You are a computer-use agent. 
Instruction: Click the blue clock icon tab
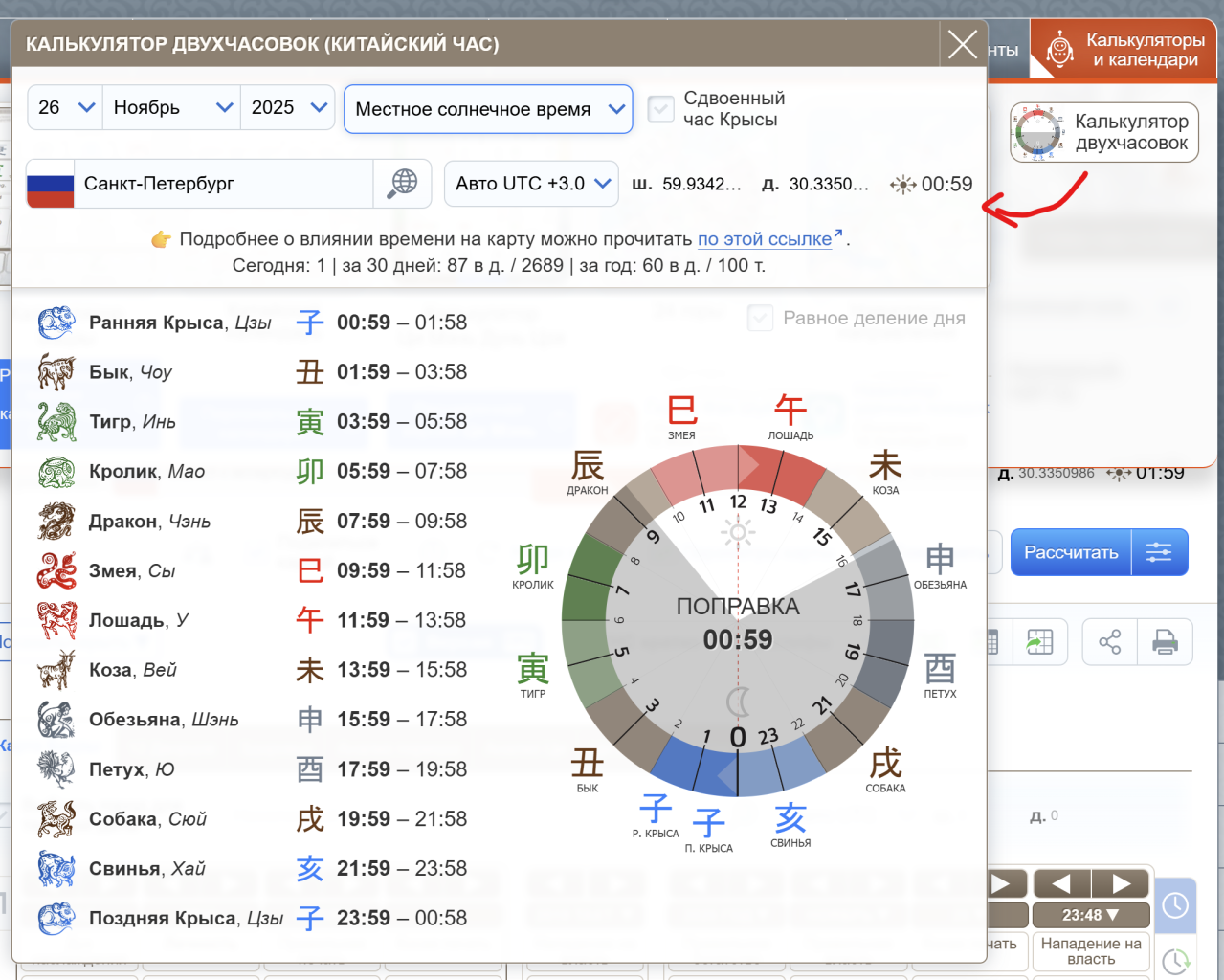pos(1175,904)
